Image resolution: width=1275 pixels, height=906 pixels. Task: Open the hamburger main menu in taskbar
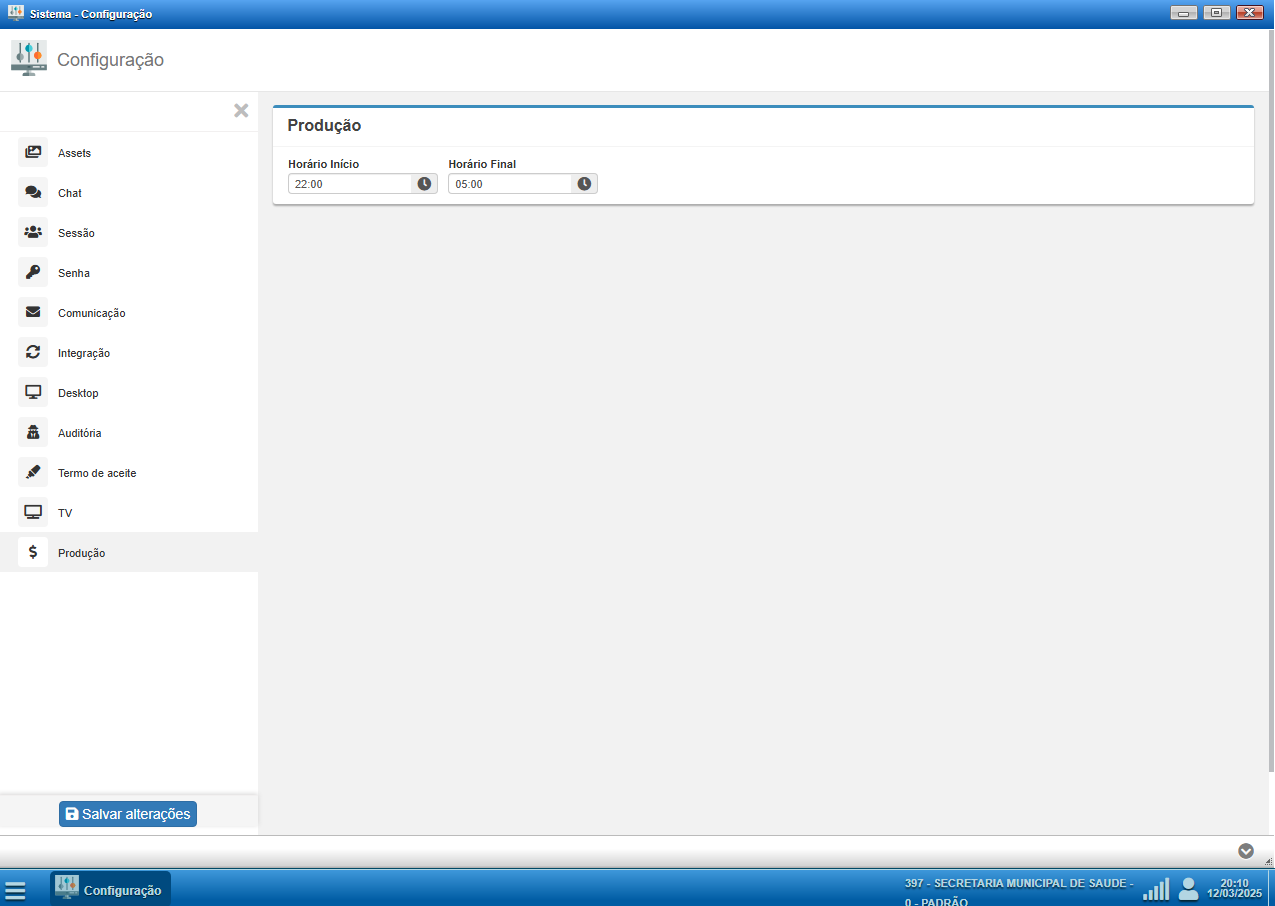coord(15,890)
